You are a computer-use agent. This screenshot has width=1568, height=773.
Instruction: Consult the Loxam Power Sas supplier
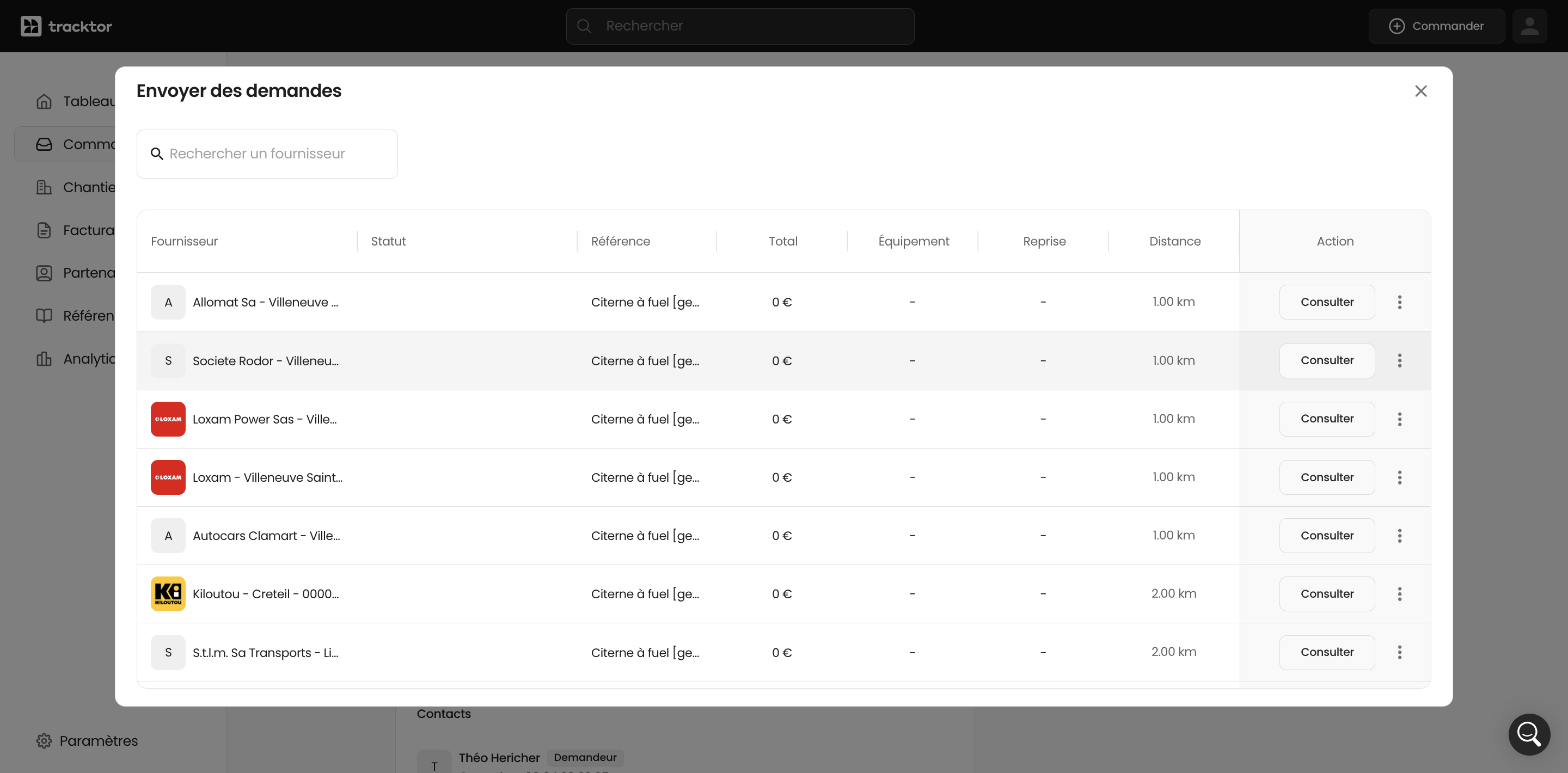(1327, 419)
